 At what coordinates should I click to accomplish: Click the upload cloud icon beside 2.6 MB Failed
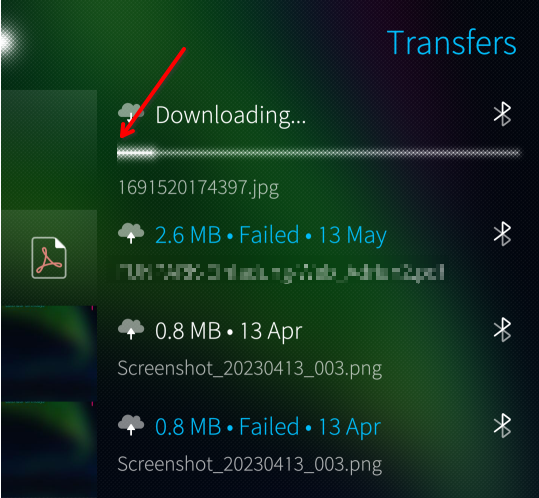(131, 233)
